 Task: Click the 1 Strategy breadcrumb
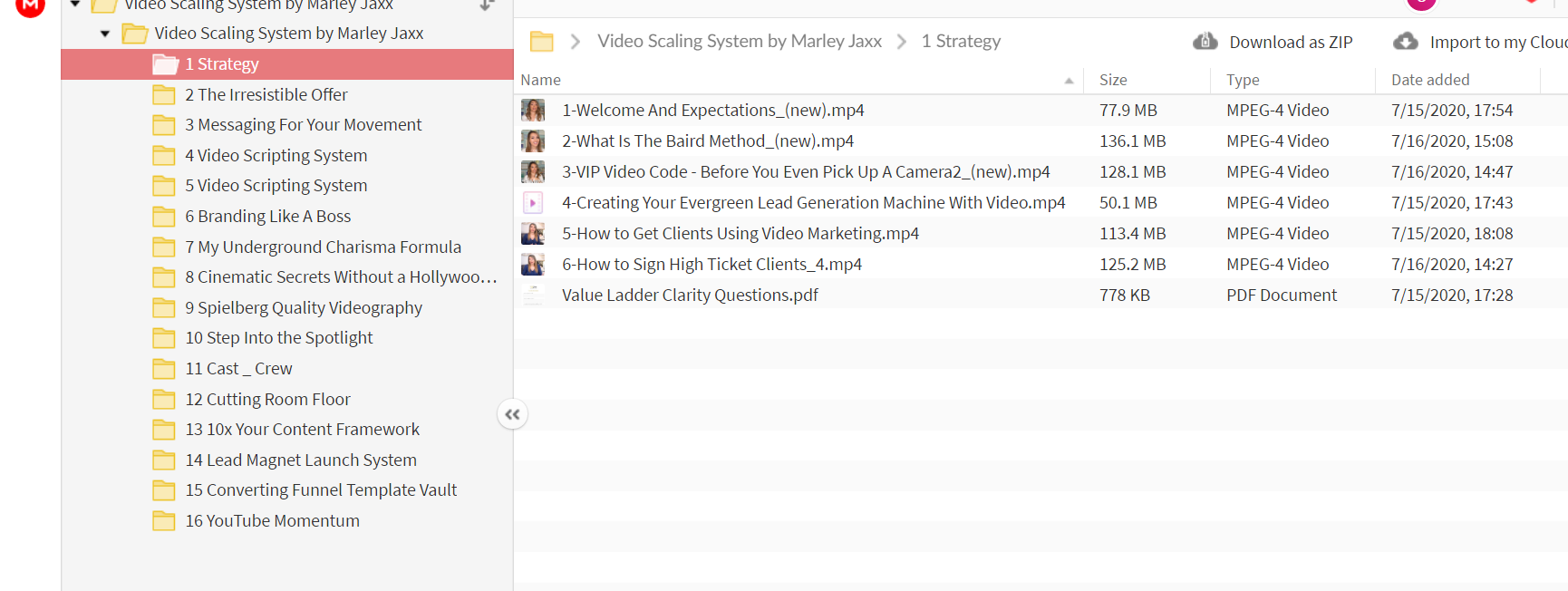pyautogui.click(x=961, y=41)
